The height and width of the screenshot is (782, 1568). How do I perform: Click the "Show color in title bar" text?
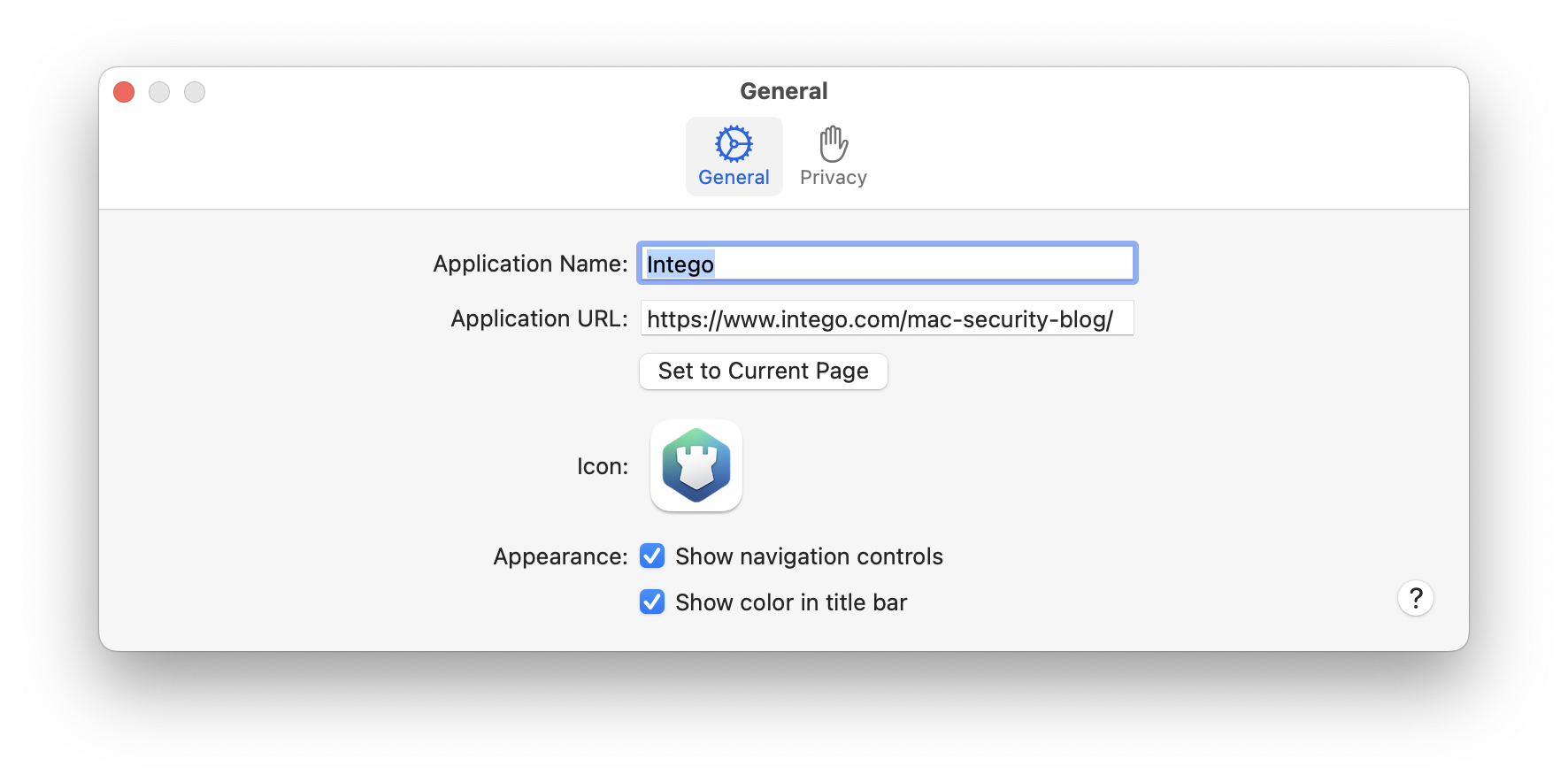coord(791,602)
